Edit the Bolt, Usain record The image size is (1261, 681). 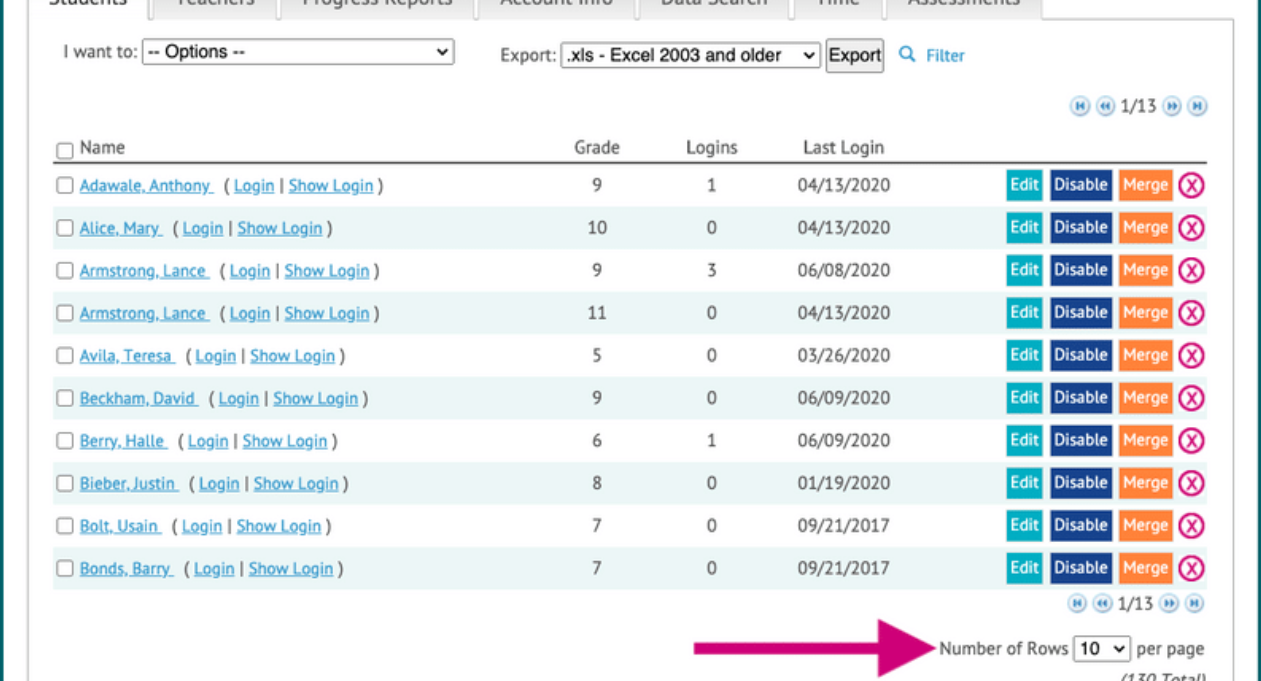coord(1024,525)
